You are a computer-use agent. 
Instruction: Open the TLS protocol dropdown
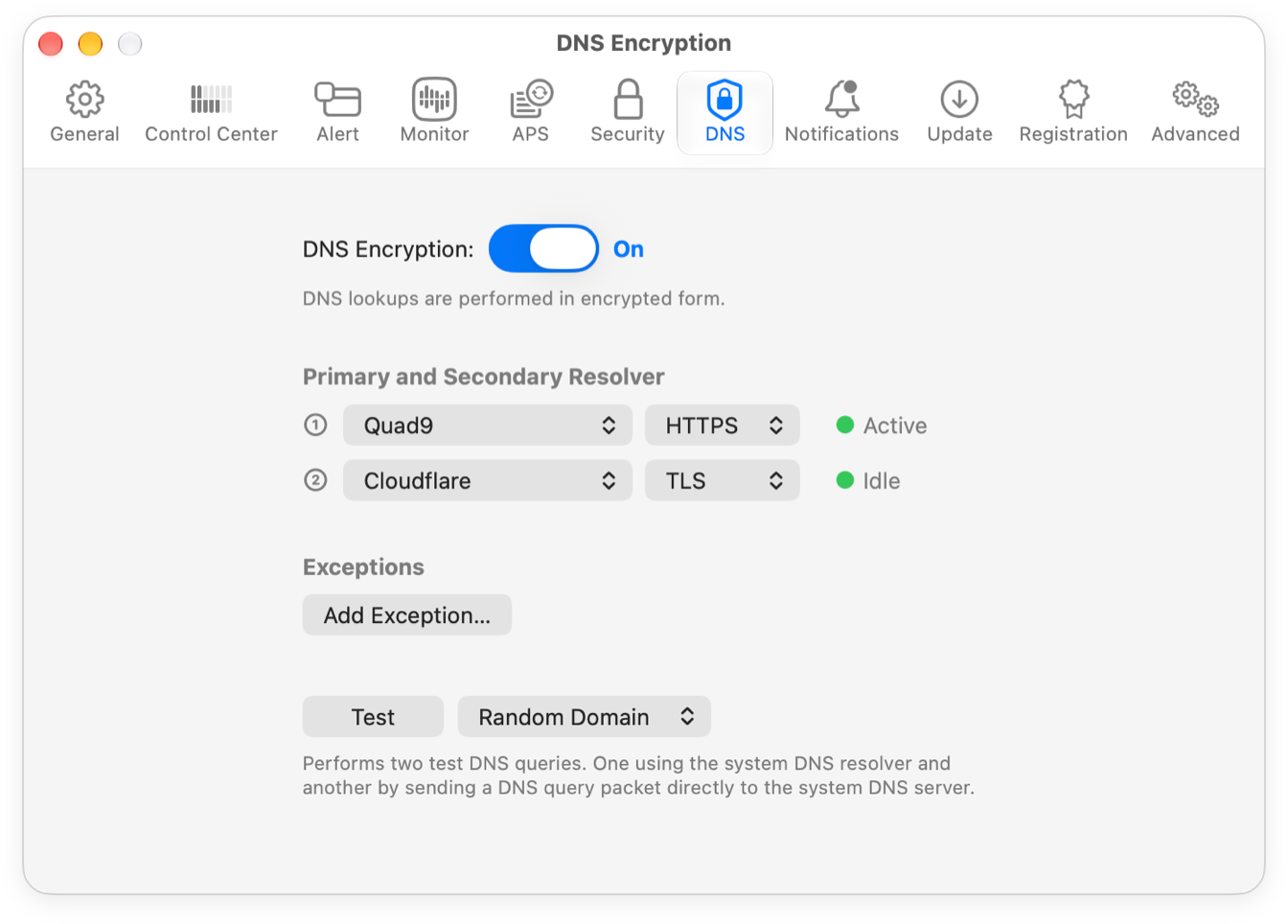click(x=723, y=481)
